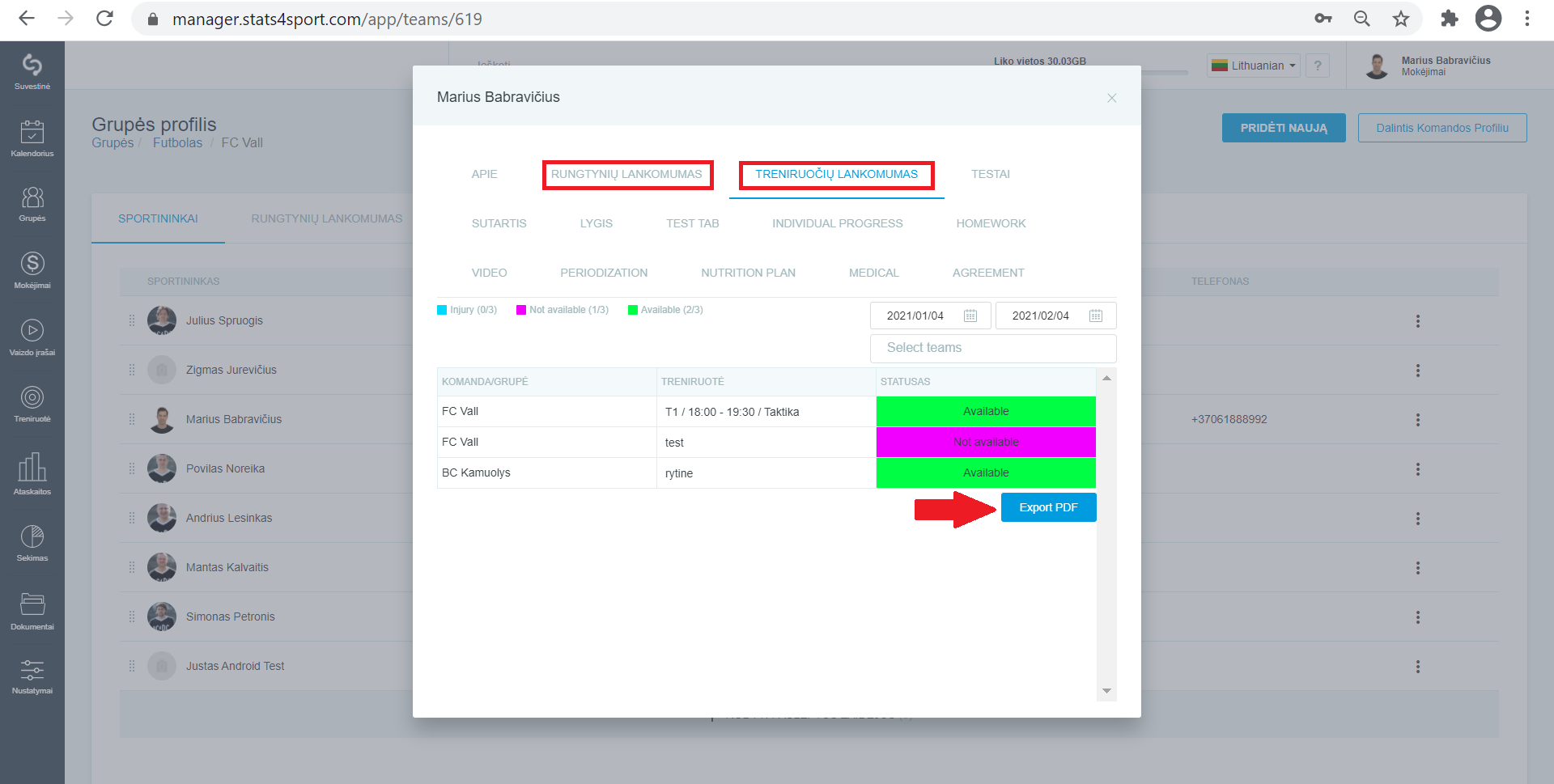Open options menu for Julius Spruogis row
The height and width of the screenshot is (784, 1554).
pos(1418,321)
